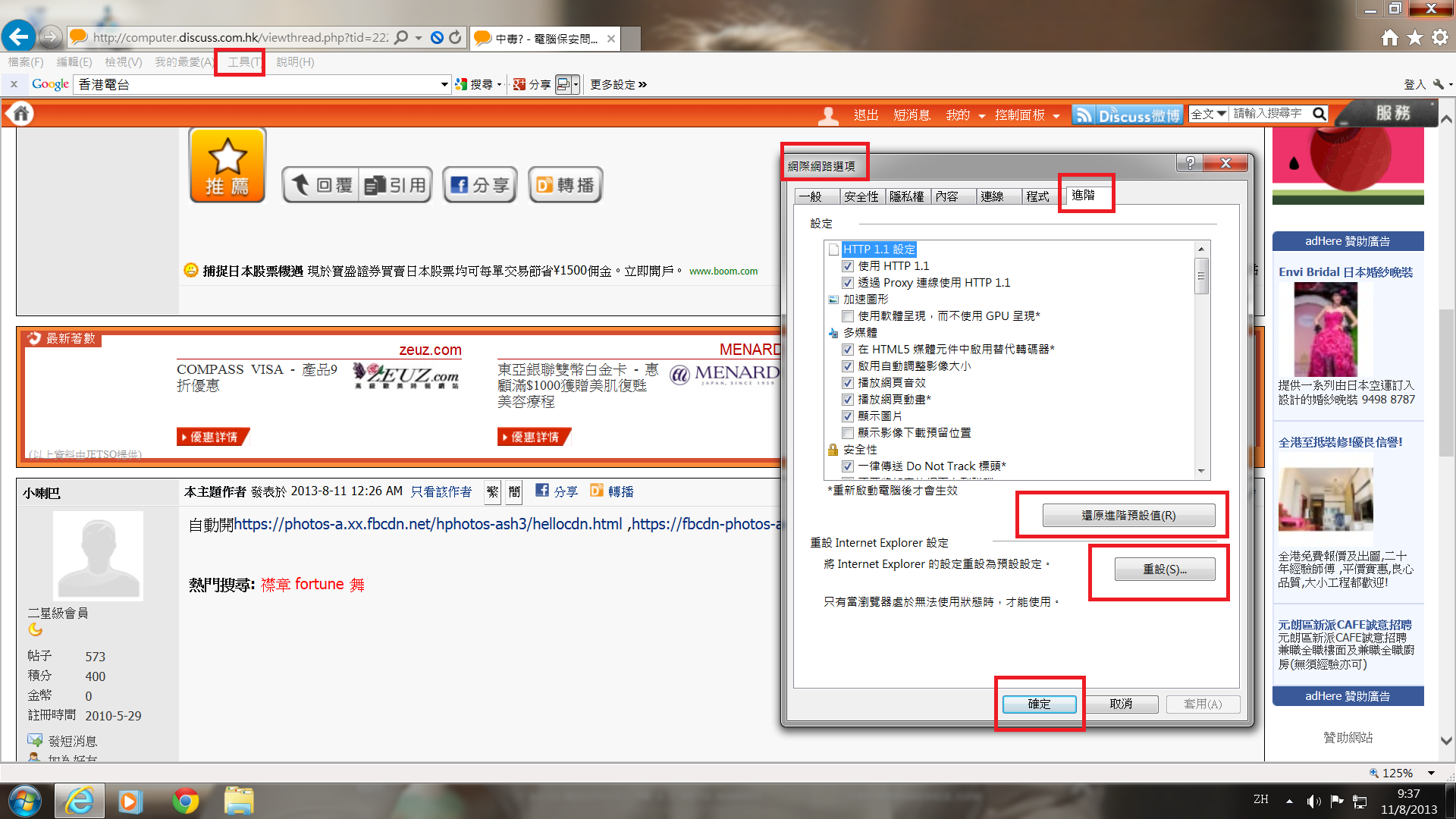This screenshot has height=819, width=1456.
Task: Open the zoom level 125% dropdown arrow
Action: [x=1431, y=773]
